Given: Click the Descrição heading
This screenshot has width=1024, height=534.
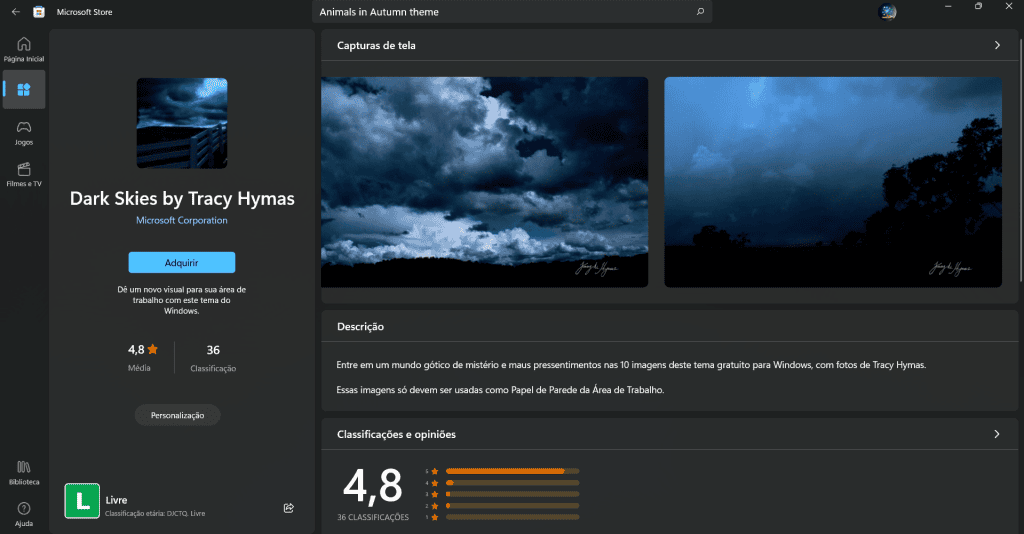Looking at the screenshot, I should tap(360, 326).
